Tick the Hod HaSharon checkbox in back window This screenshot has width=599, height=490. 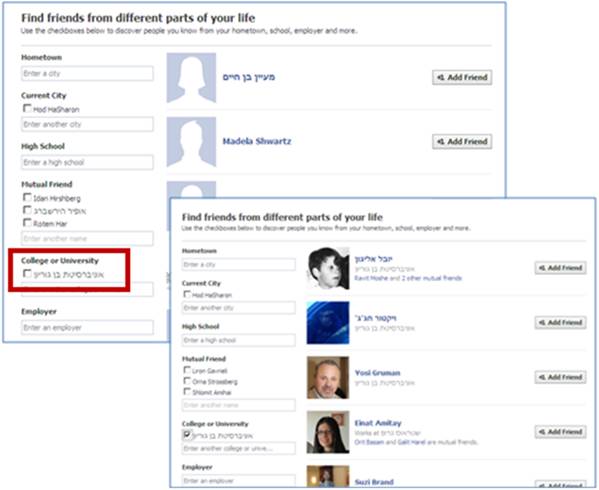27,108
